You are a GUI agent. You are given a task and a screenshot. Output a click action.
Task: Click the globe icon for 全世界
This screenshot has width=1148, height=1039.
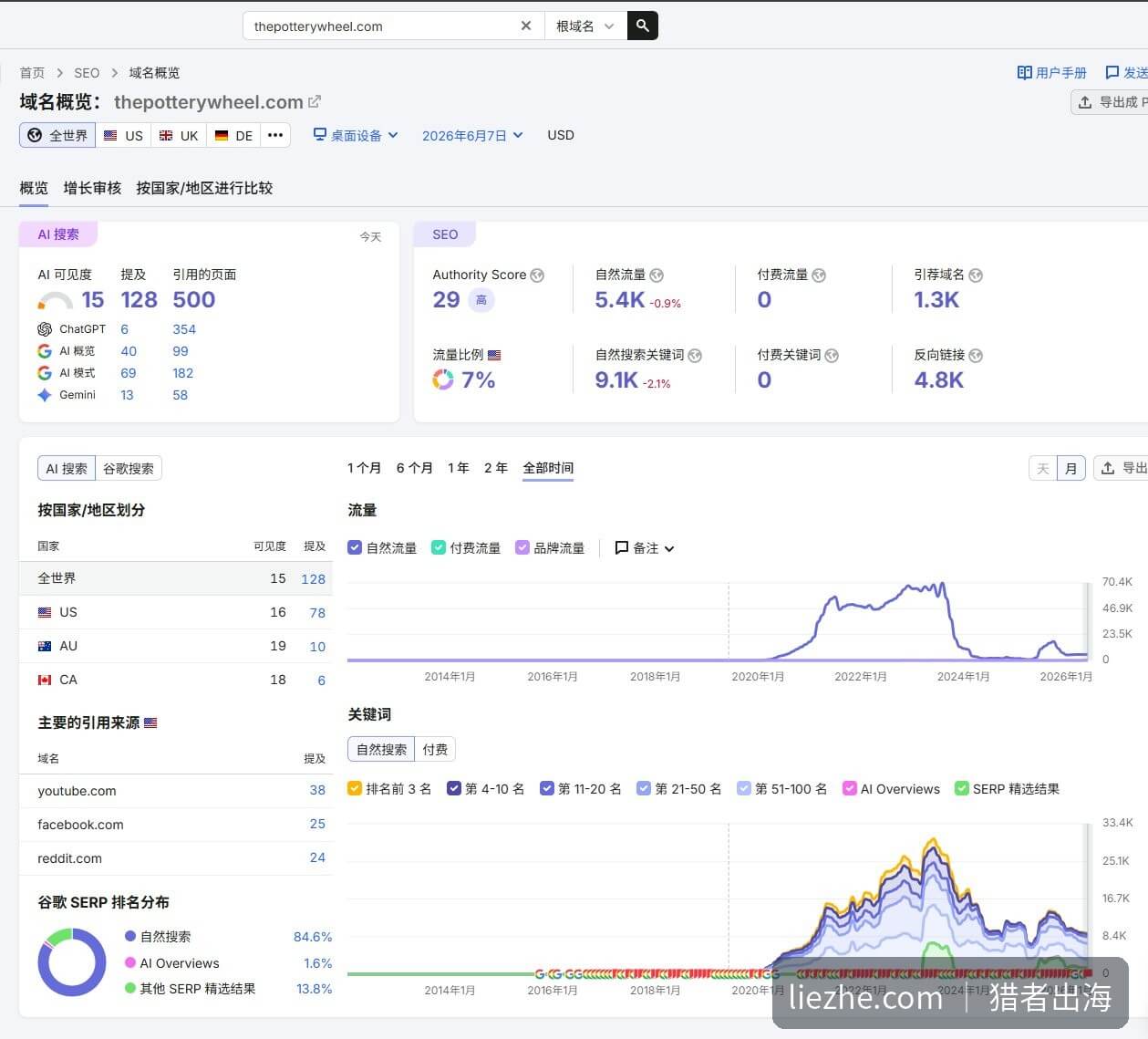point(35,135)
